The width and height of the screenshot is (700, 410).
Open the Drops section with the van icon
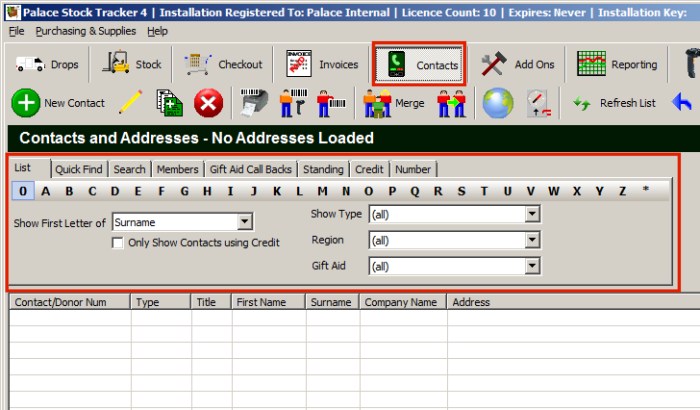[x=48, y=64]
